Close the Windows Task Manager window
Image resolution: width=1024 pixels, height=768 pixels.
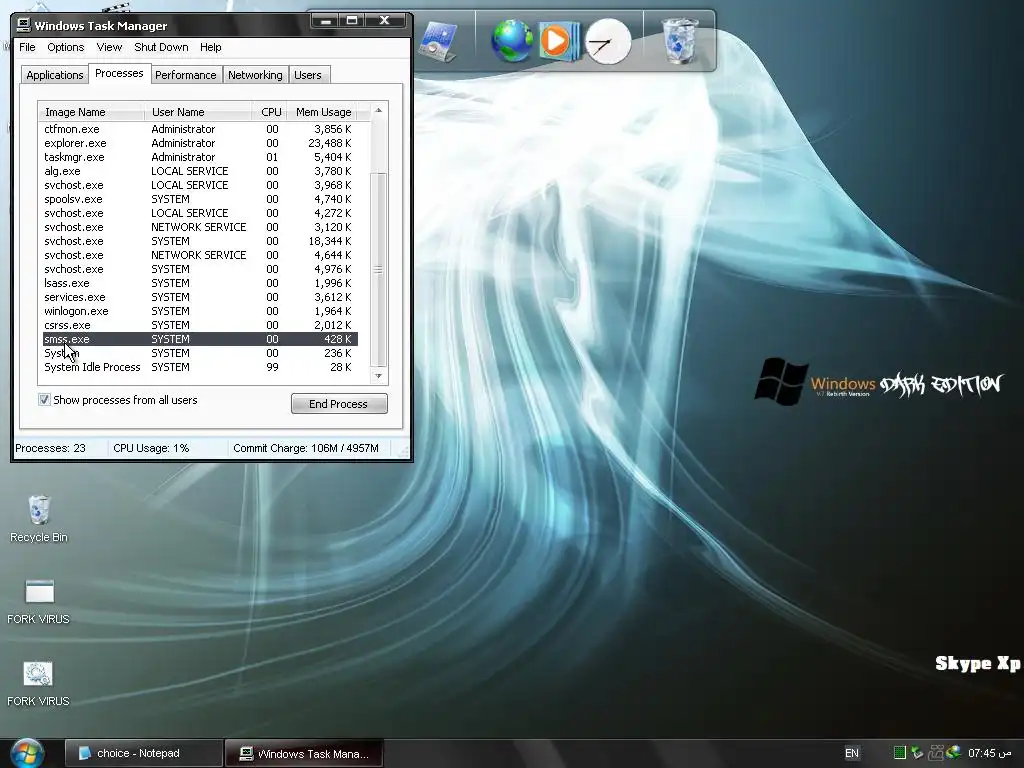click(385, 21)
